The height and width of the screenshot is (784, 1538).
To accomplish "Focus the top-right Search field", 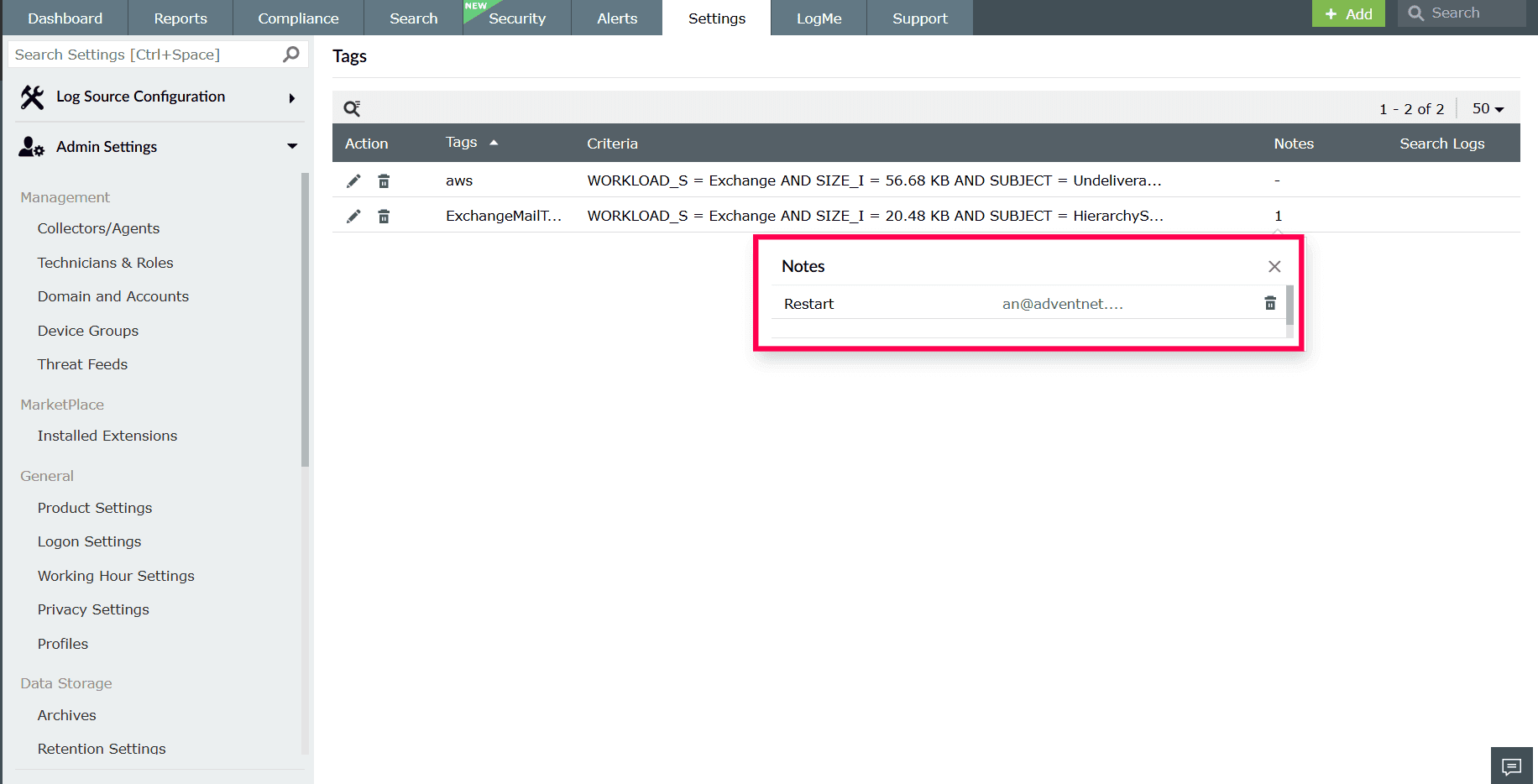I will (x=1462, y=13).
